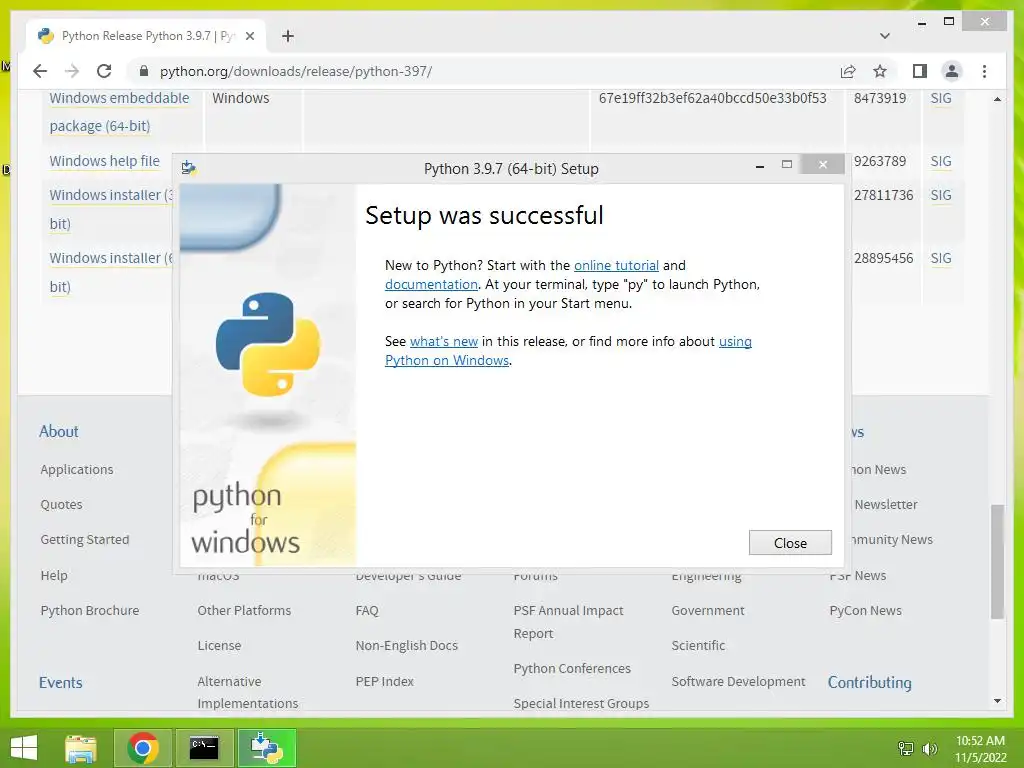This screenshot has height=768, width=1024.
Task: Select file size 8473919
Action: (x=880, y=98)
